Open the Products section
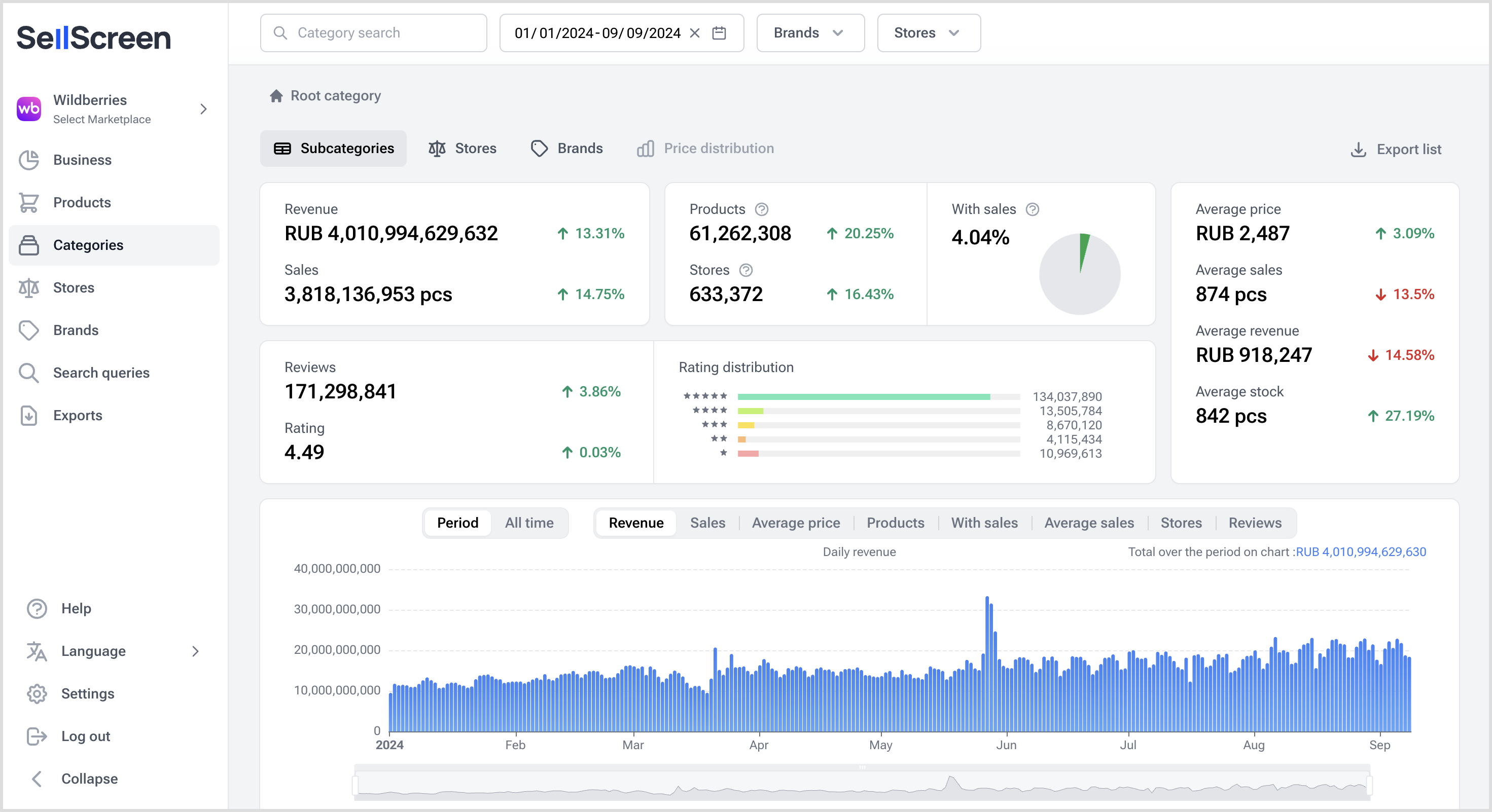 [82, 202]
